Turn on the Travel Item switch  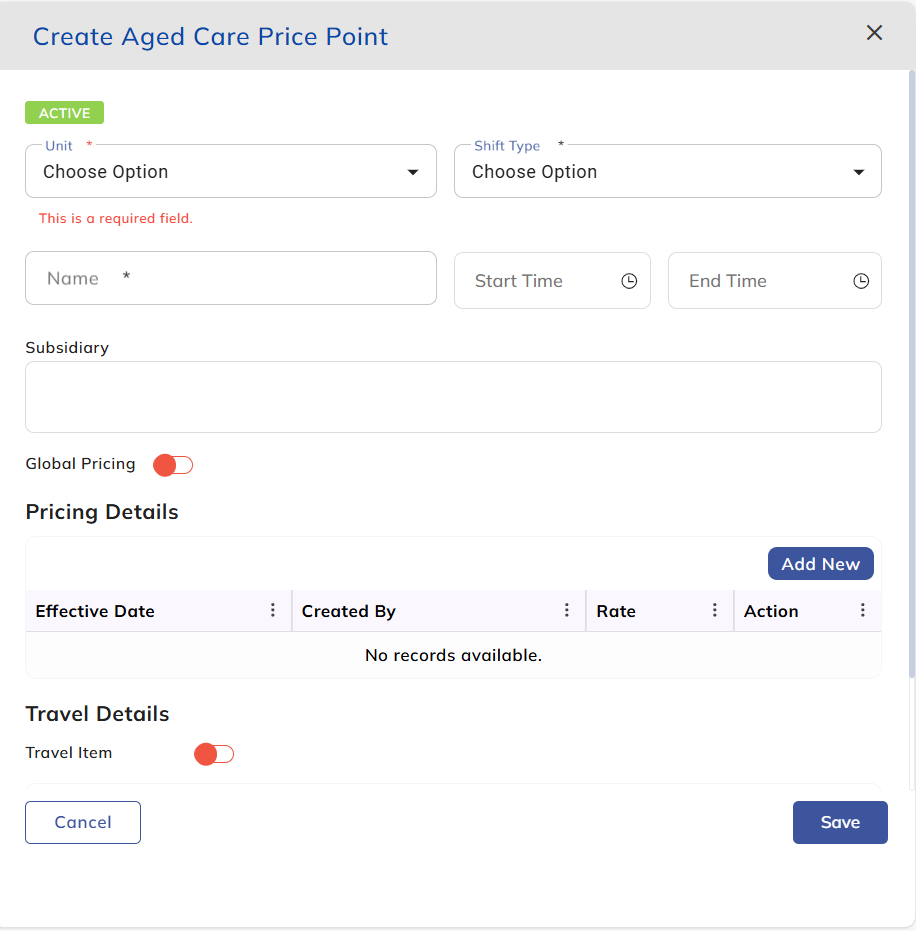coord(214,754)
